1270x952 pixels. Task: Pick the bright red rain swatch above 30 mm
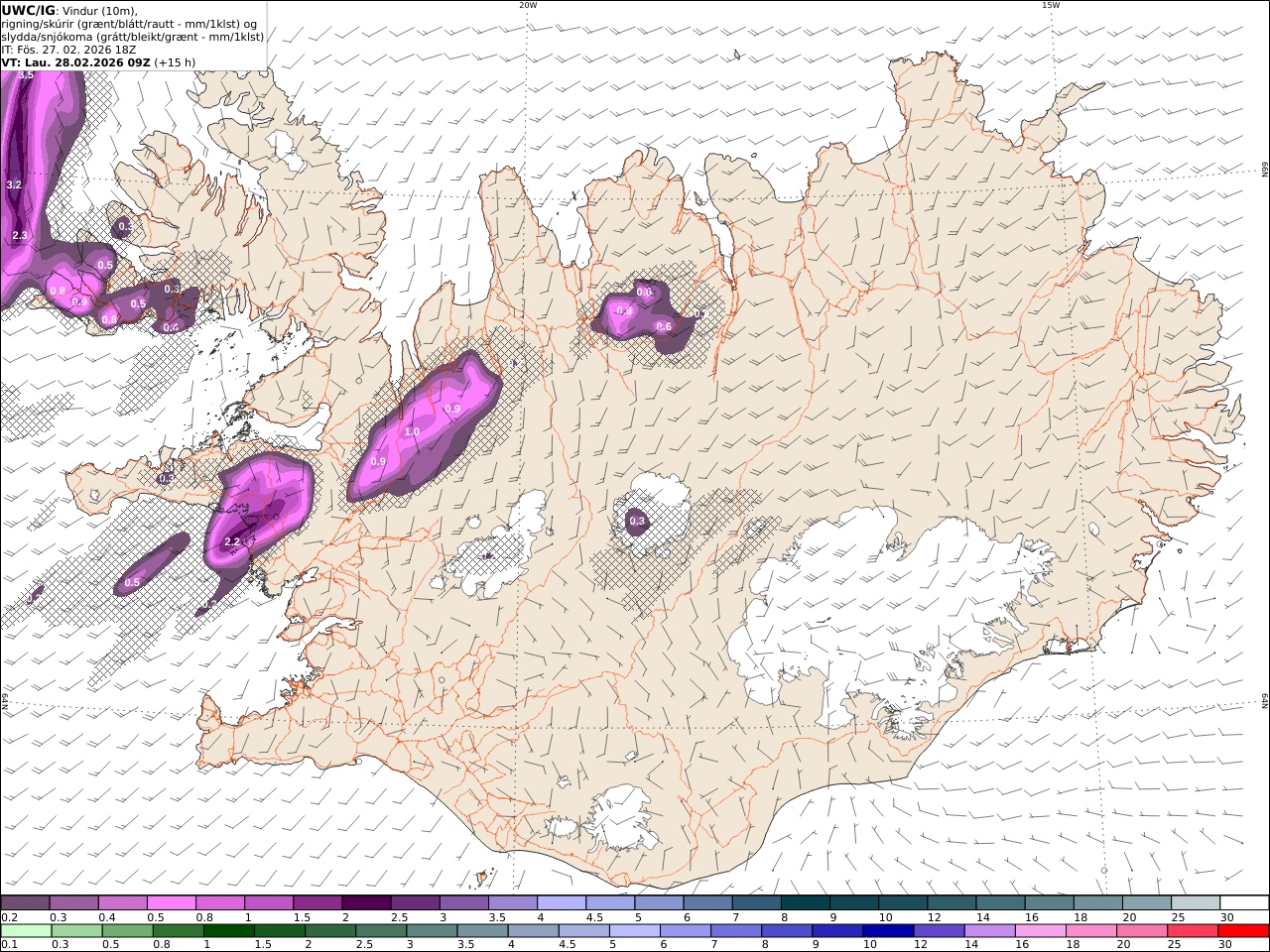1244,931
